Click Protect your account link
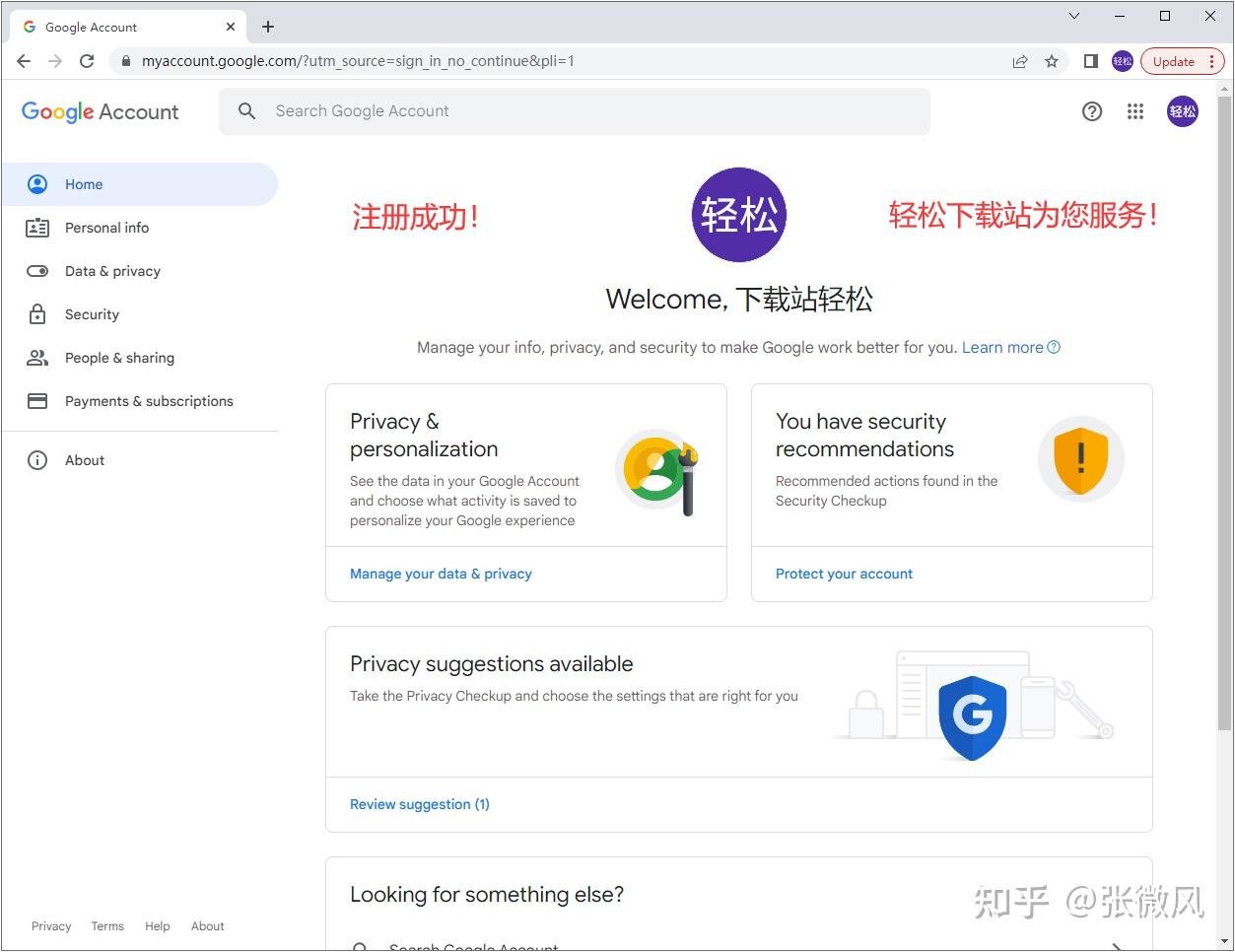This screenshot has width=1235, height=952. (x=844, y=574)
